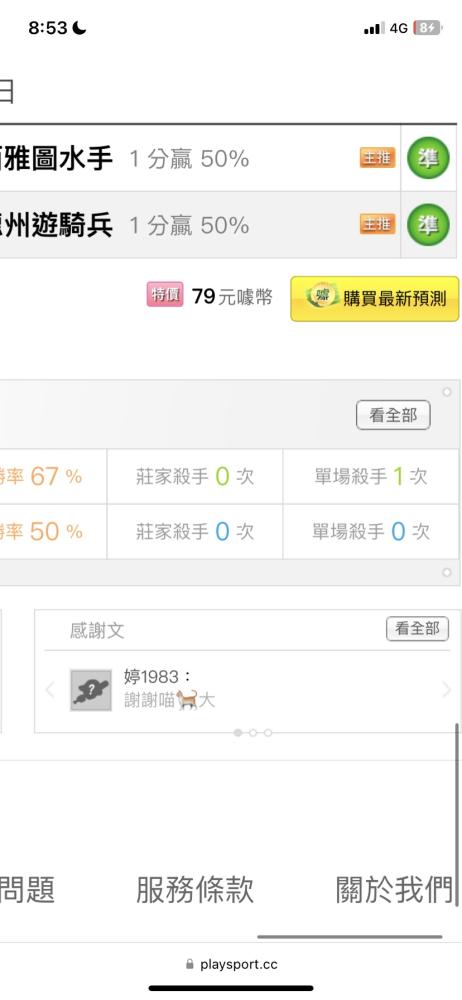This screenshot has width=462, height=1000.
Task: Tap the lock icon beside playsport.cc
Action: click(x=190, y=964)
